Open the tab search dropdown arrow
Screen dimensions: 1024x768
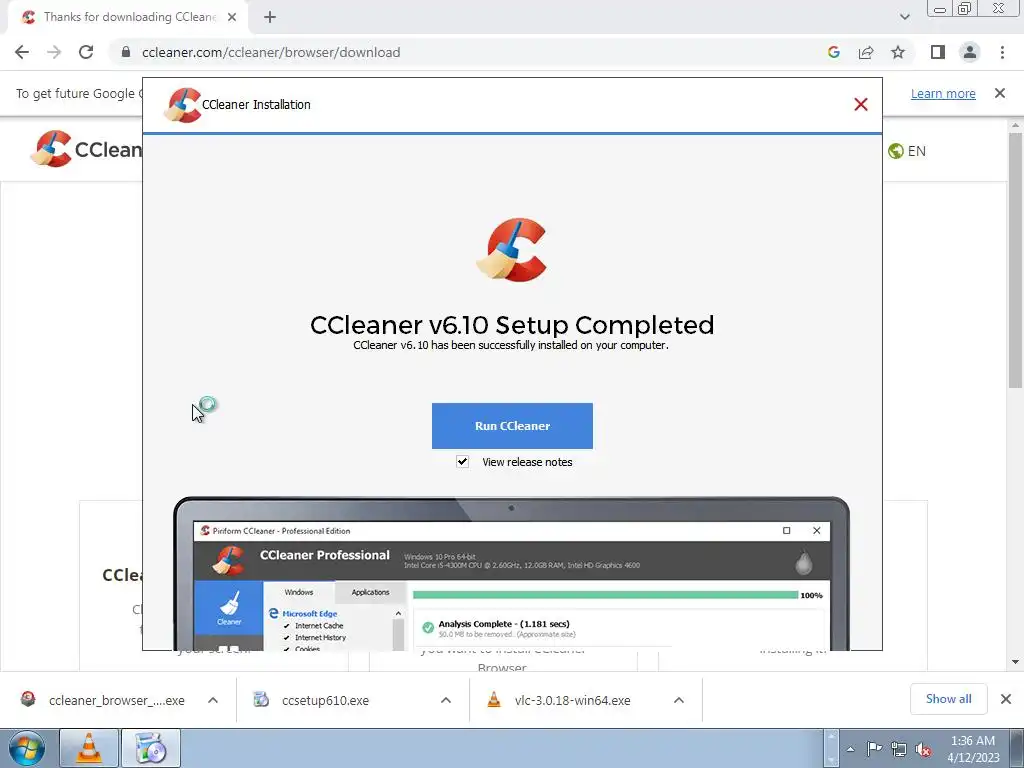(x=904, y=17)
